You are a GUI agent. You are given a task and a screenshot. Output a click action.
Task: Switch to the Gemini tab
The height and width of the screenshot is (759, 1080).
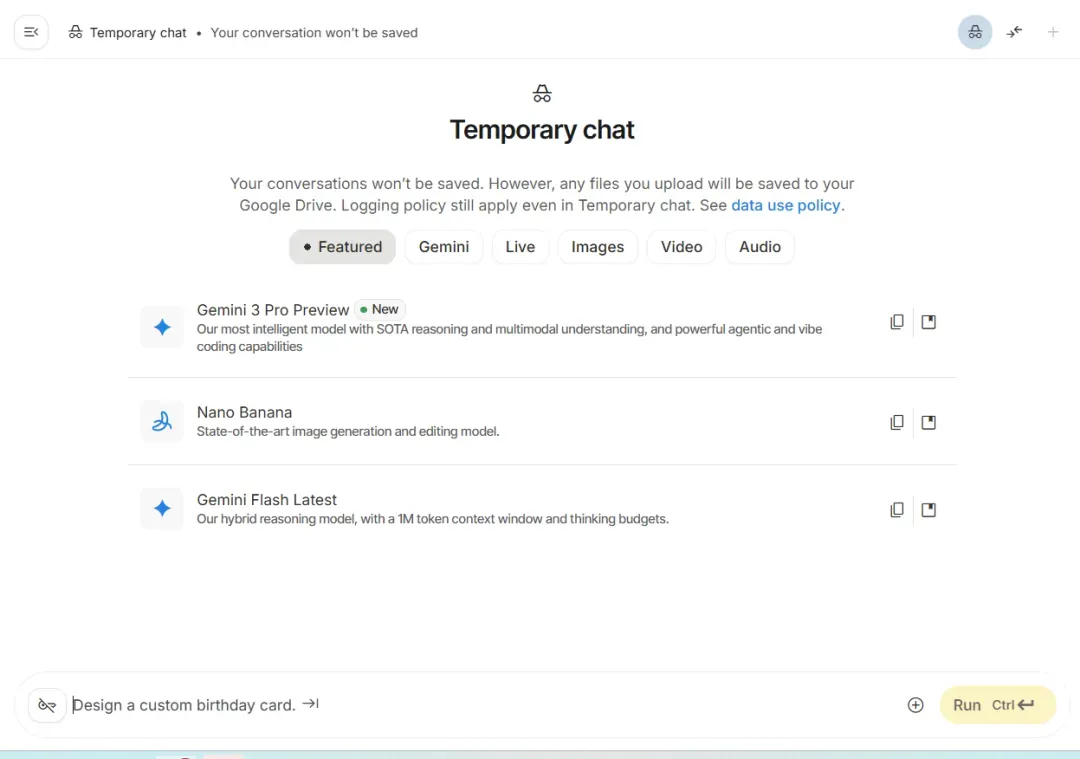pos(444,247)
